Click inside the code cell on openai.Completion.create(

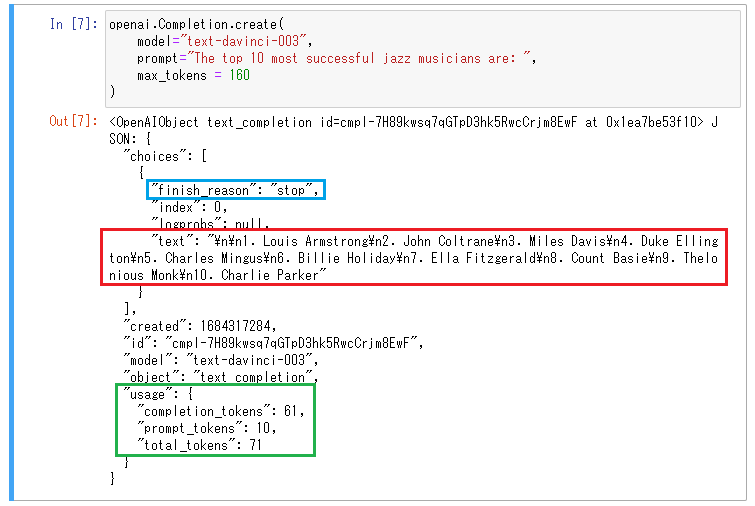(x=196, y=25)
